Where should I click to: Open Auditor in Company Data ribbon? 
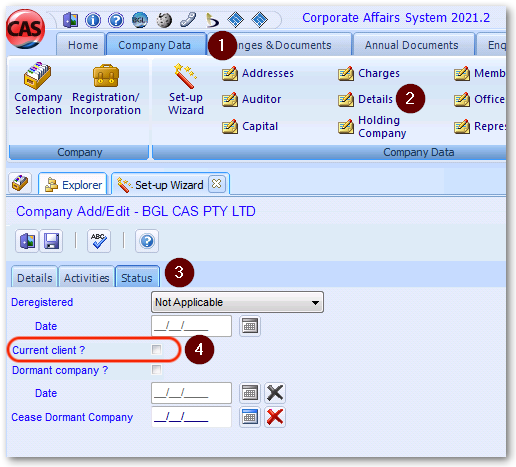click(x=252, y=99)
